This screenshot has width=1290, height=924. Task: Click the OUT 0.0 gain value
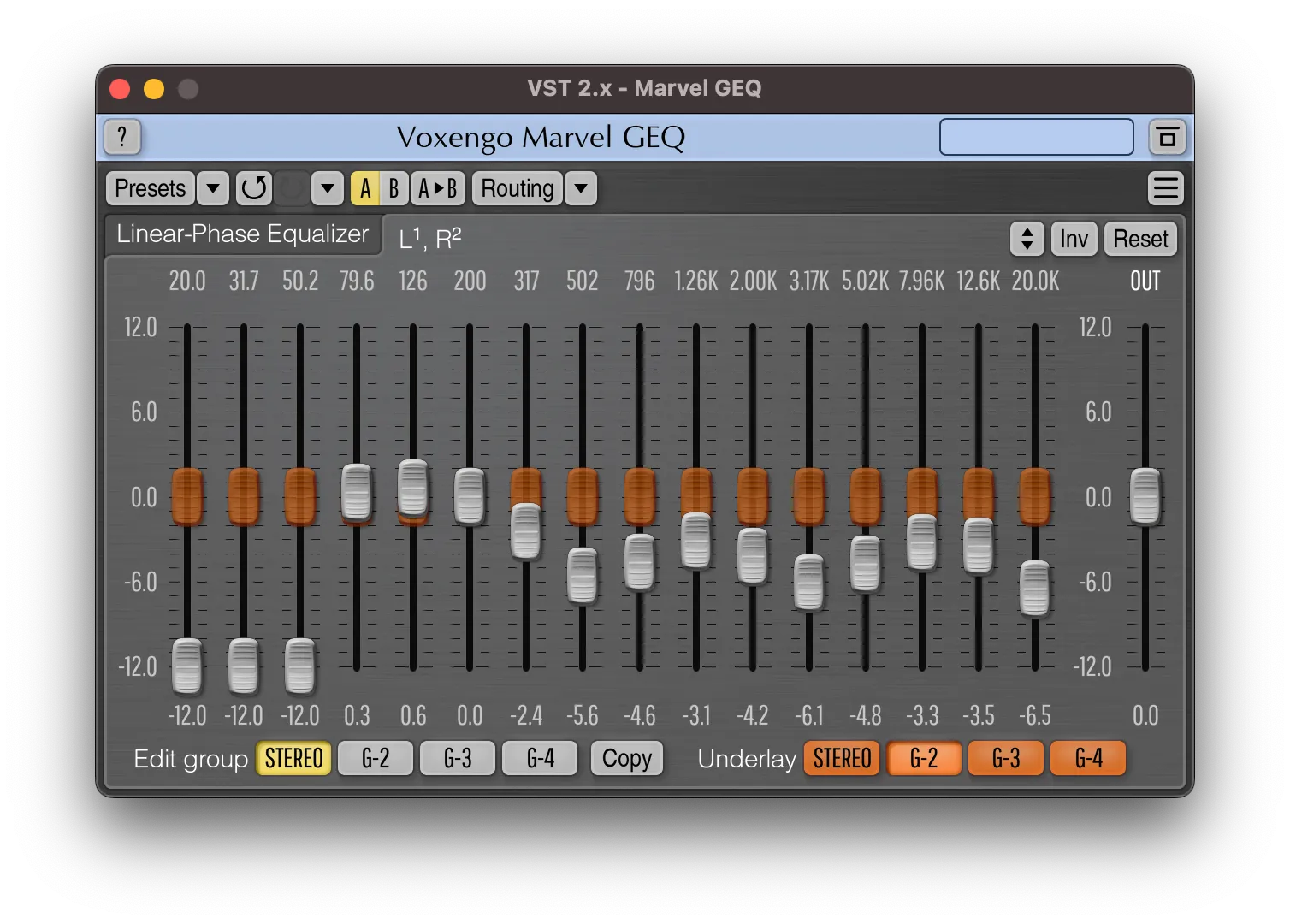click(1145, 715)
